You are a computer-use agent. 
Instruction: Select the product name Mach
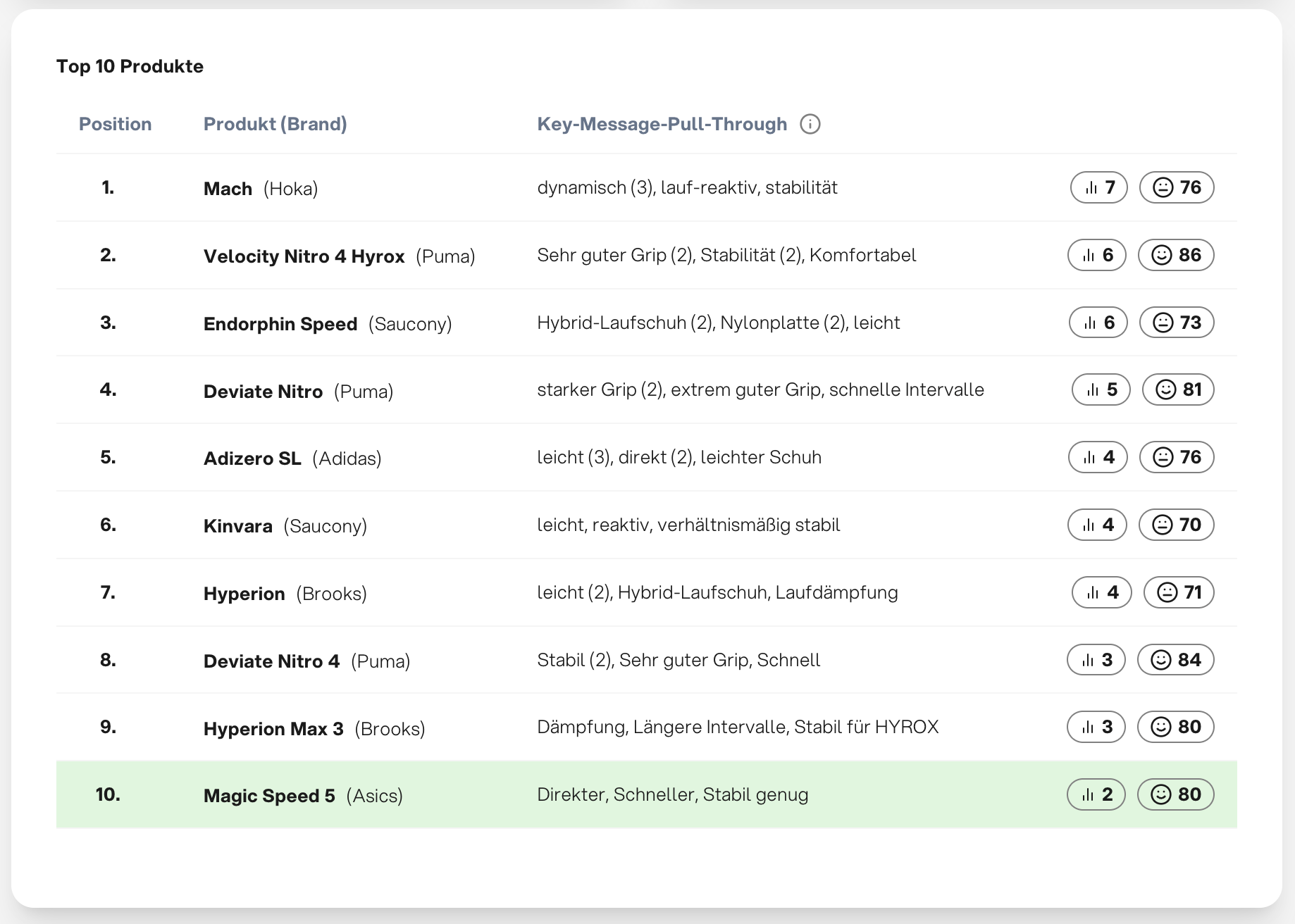[x=228, y=189]
